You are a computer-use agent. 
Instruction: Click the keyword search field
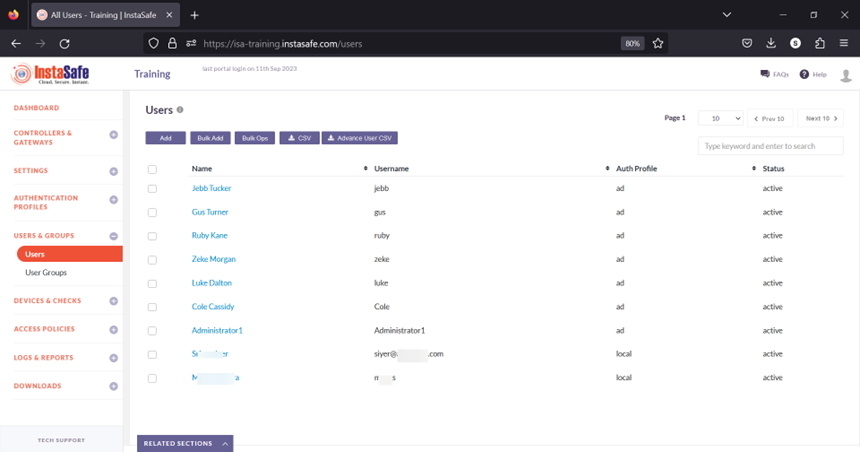point(770,146)
